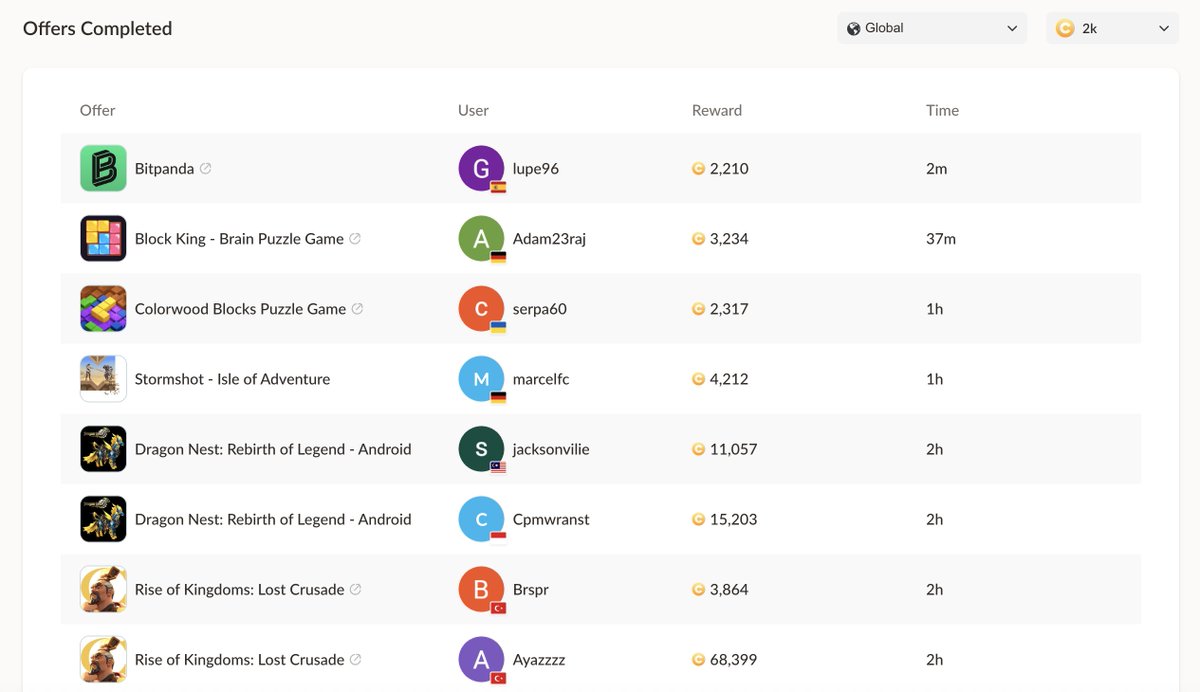The width and height of the screenshot is (1200, 692).
Task: Select username Cpmwranst
Action: point(551,518)
